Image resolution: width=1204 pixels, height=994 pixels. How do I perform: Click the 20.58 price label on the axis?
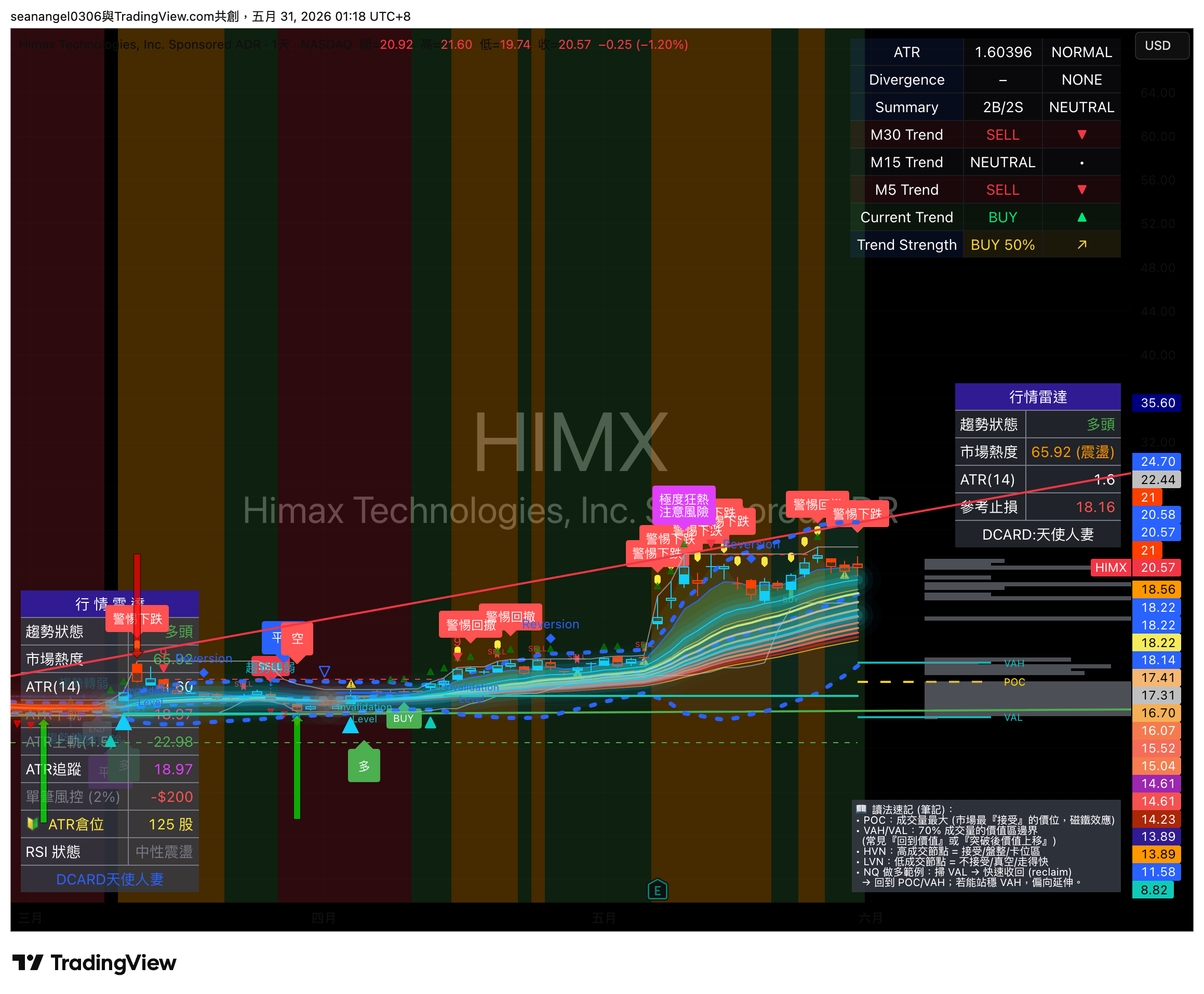pyautogui.click(x=1157, y=514)
